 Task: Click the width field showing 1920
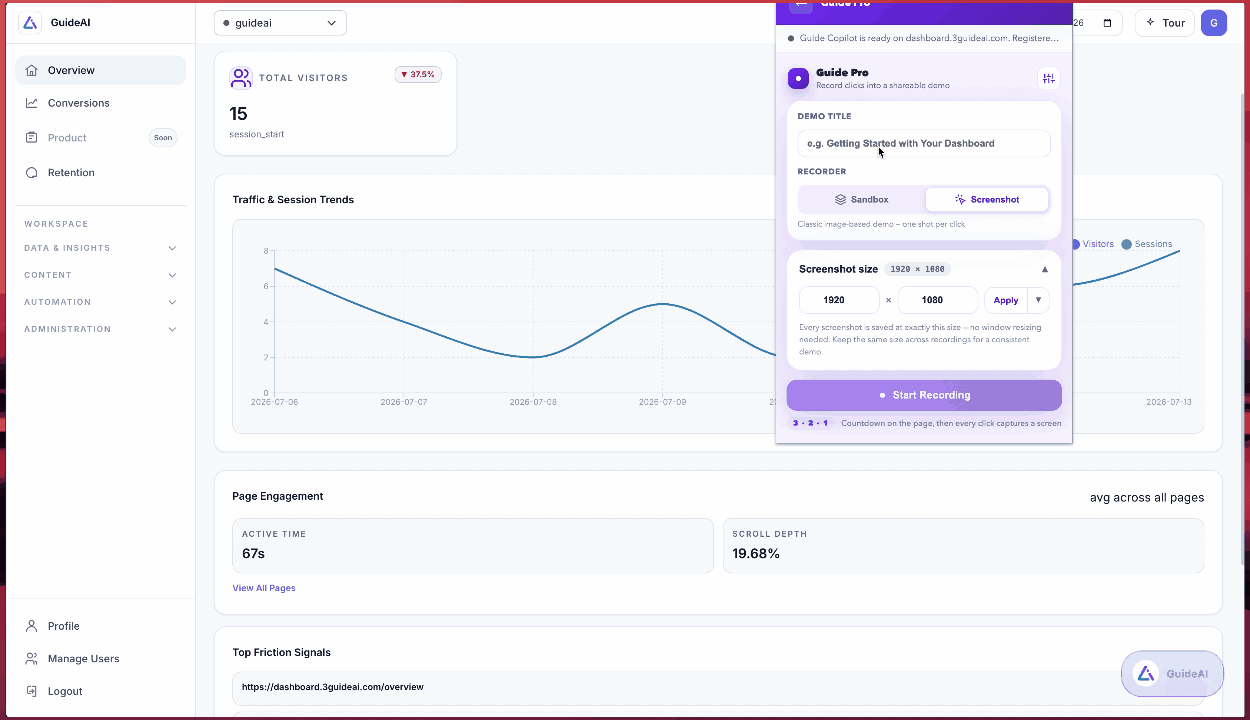[x=839, y=300]
